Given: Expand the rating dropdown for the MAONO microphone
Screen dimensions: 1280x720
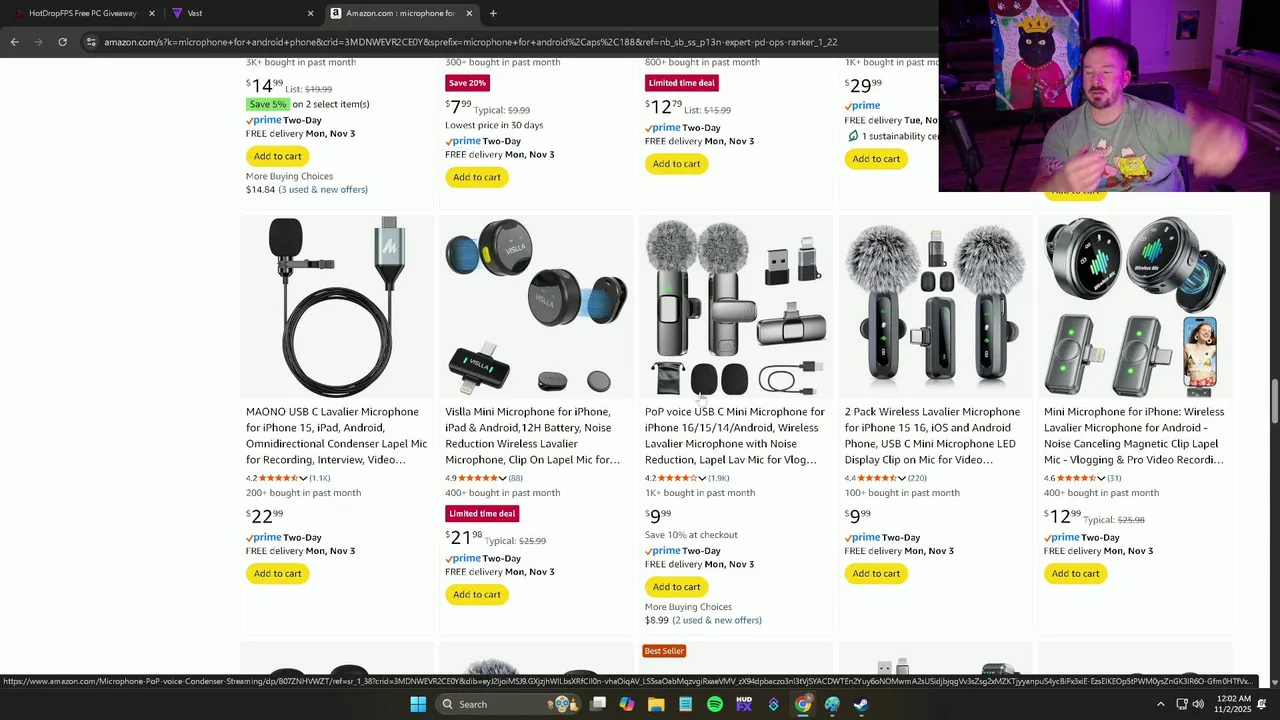Looking at the screenshot, I should pos(303,478).
